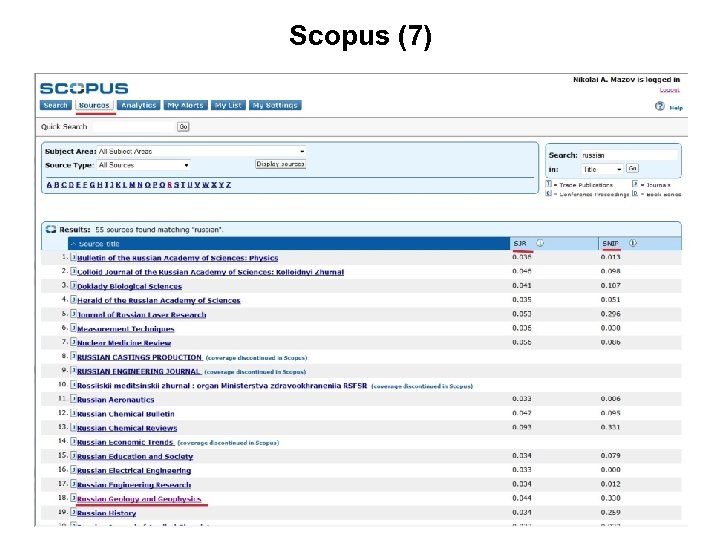
Task: Browse sources by letter Z
Action: tap(229, 185)
